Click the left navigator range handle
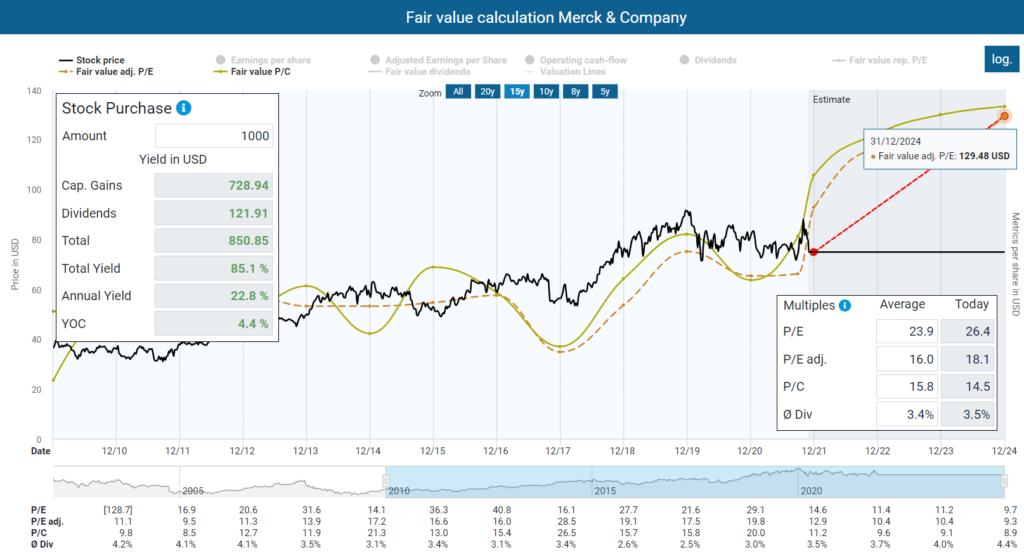Screen dimensions: 1024x552 385,481
